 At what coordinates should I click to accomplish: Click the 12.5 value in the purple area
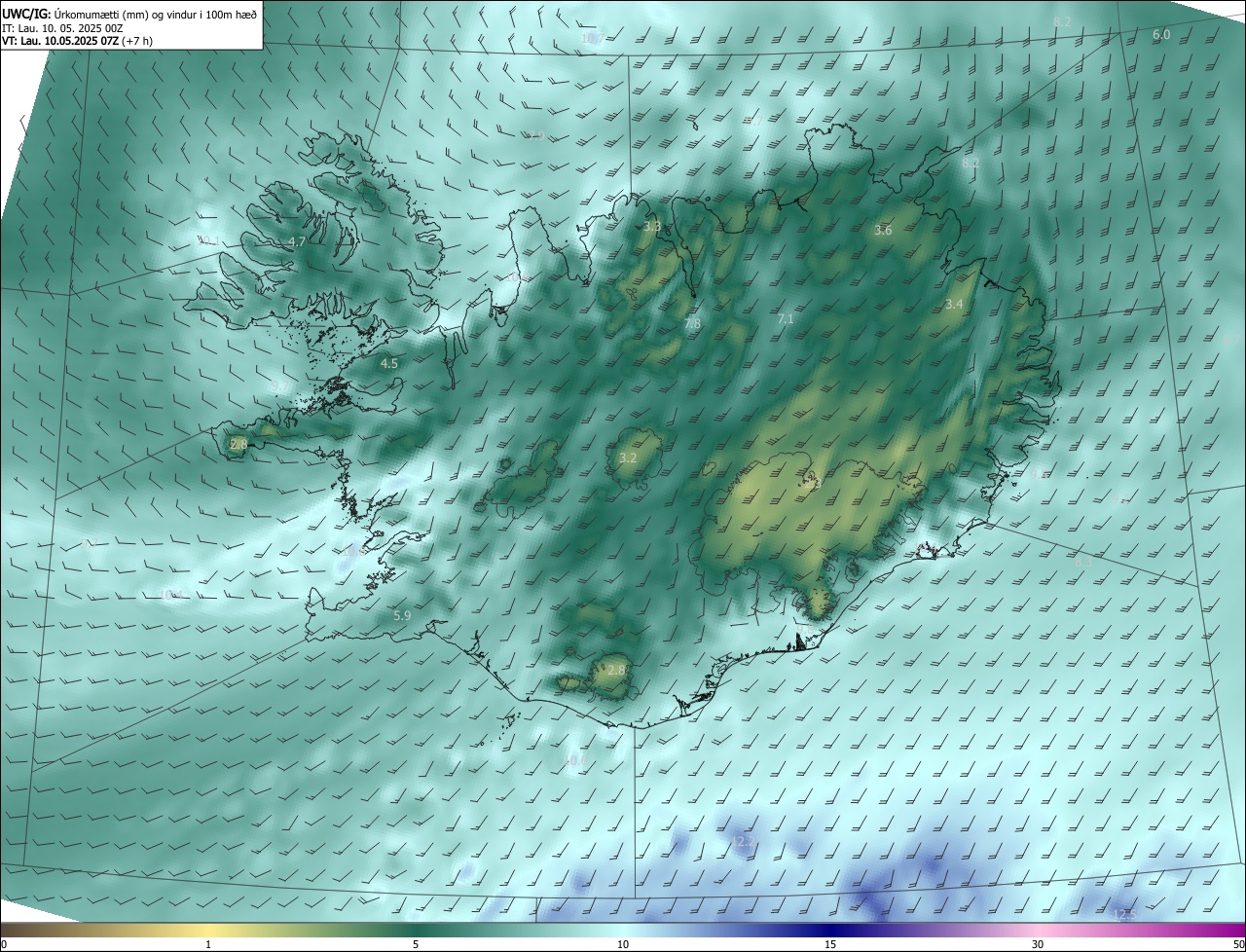point(1124,914)
